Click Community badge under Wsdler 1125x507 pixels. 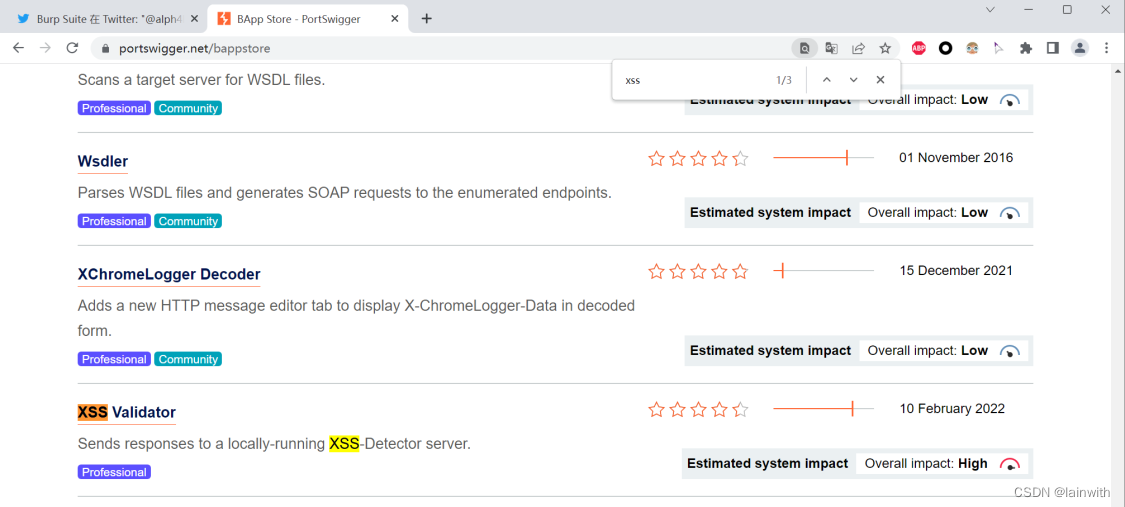tap(188, 222)
